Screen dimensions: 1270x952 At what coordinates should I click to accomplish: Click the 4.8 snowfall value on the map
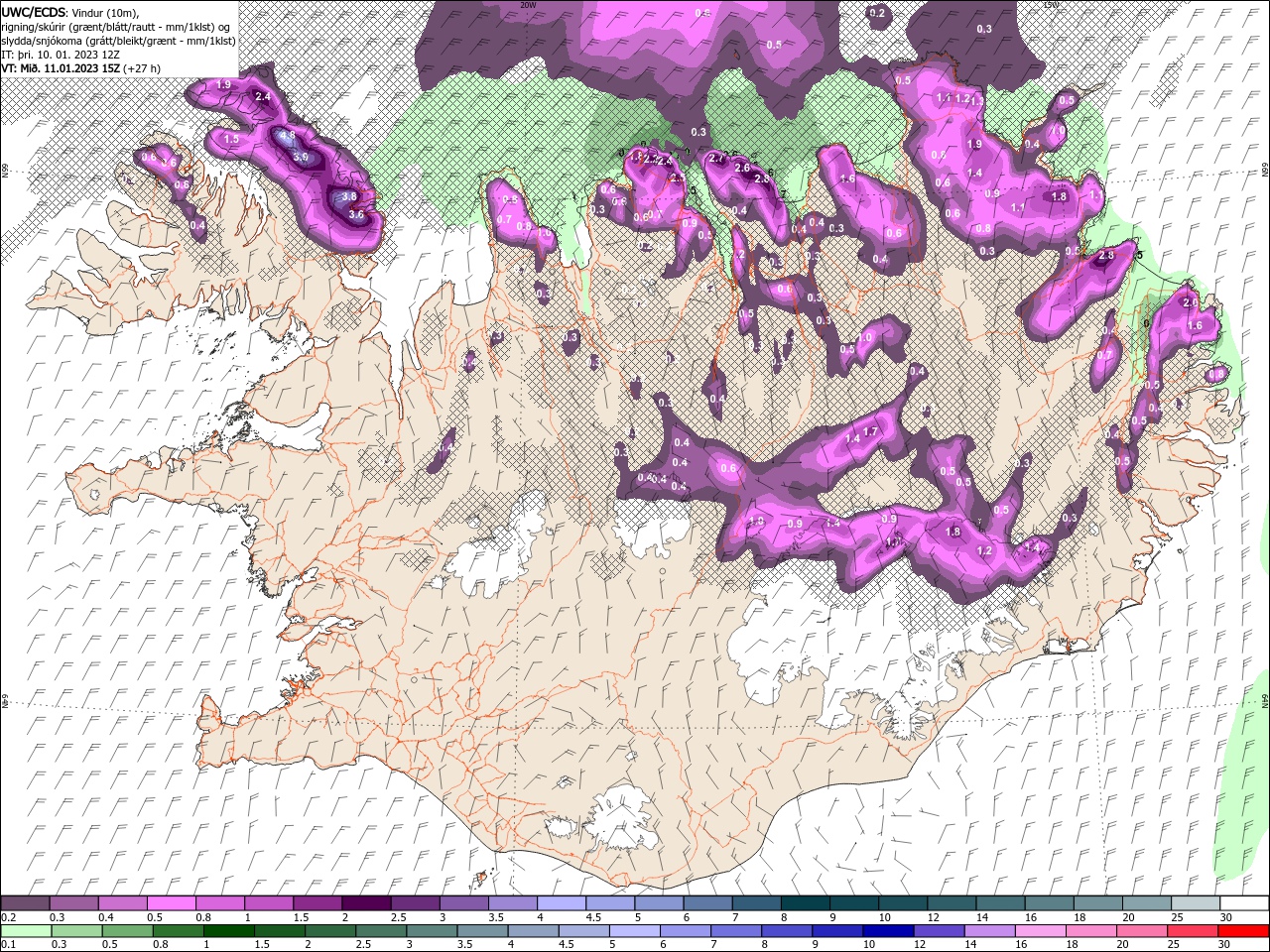[288, 135]
